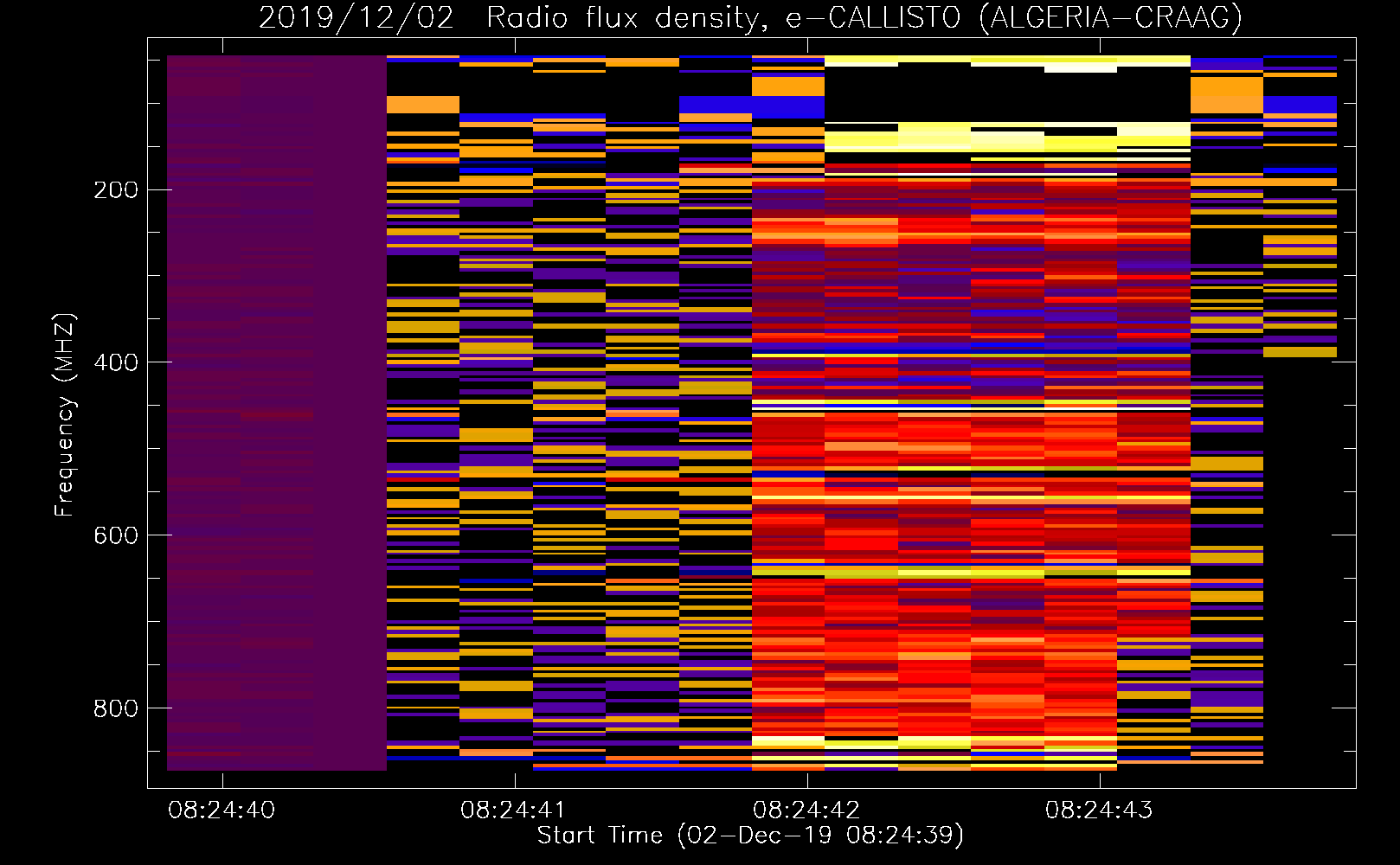Viewport: 1400px width, 865px height.
Task: Click the 200 frequency tick label
Action: tap(116, 190)
